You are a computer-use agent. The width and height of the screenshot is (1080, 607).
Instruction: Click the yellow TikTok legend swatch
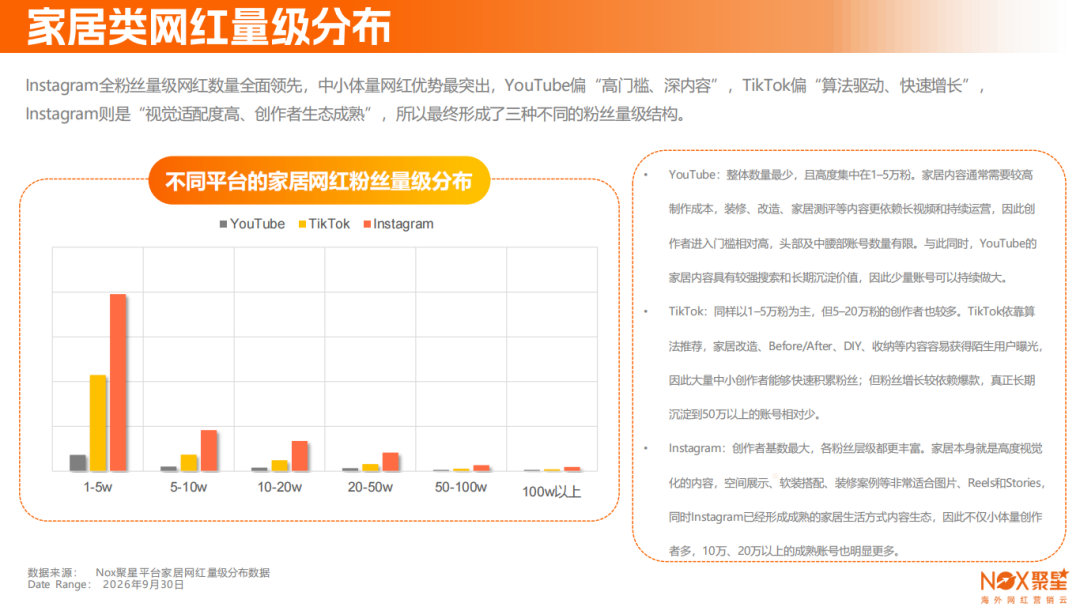click(302, 224)
